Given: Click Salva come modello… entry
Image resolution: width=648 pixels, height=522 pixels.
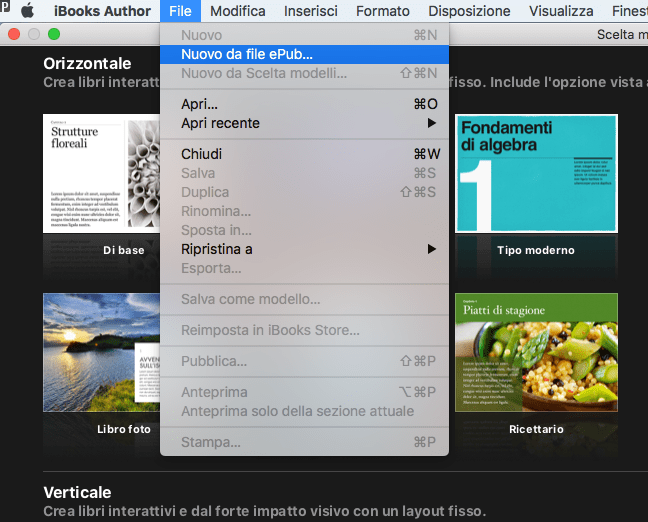Looking at the screenshot, I should (x=304, y=299).
